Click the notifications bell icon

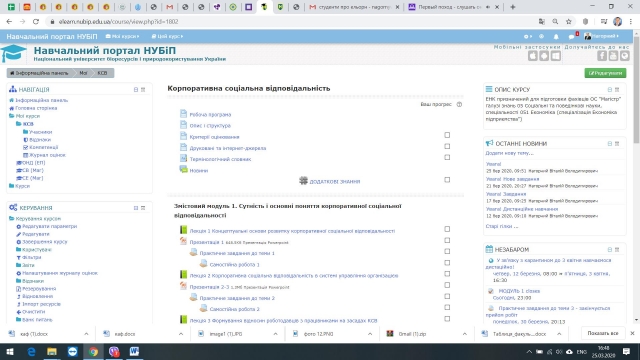[x=556, y=36]
